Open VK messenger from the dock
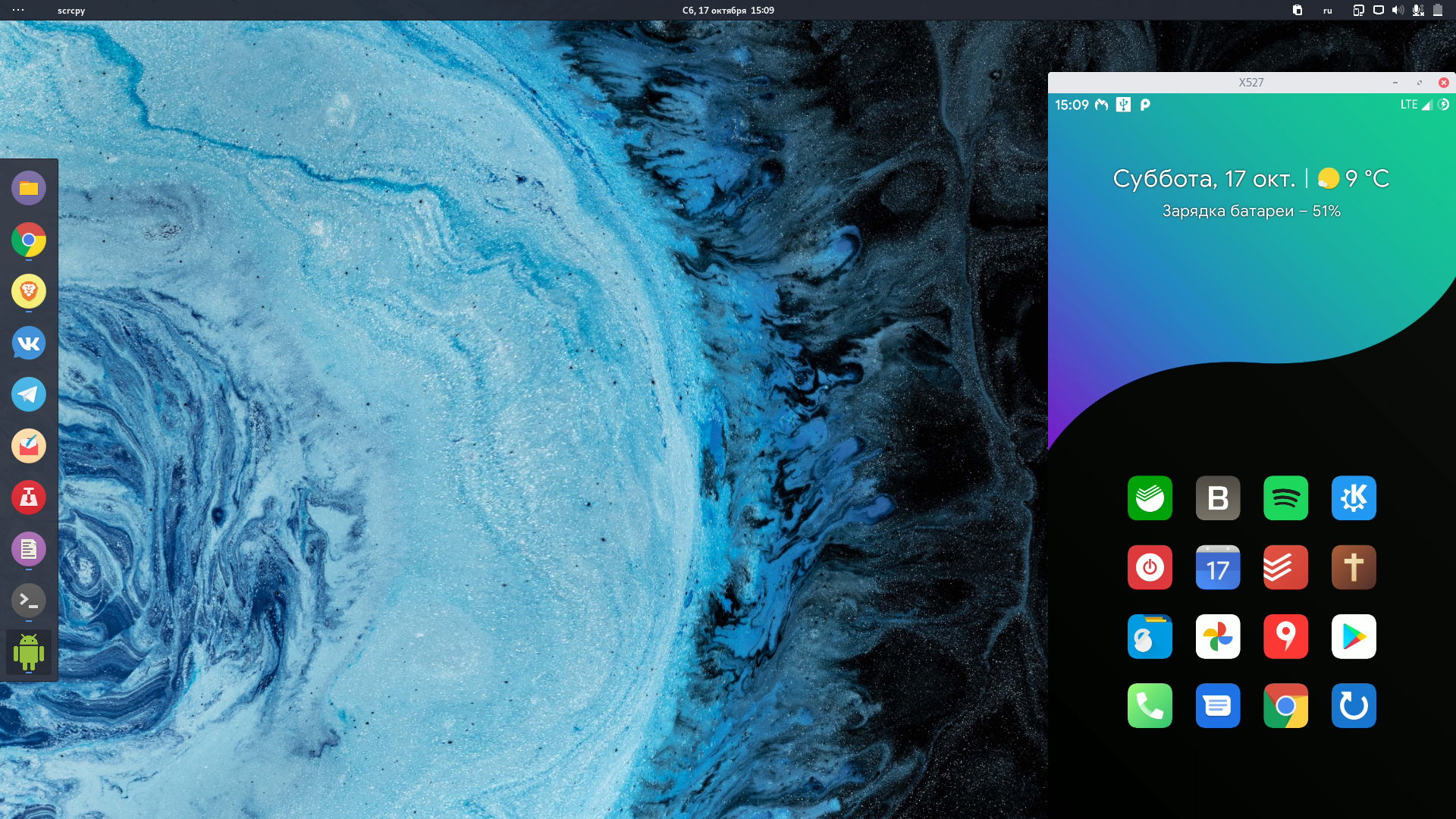Image resolution: width=1456 pixels, height=819 pixels. (29, 343)
